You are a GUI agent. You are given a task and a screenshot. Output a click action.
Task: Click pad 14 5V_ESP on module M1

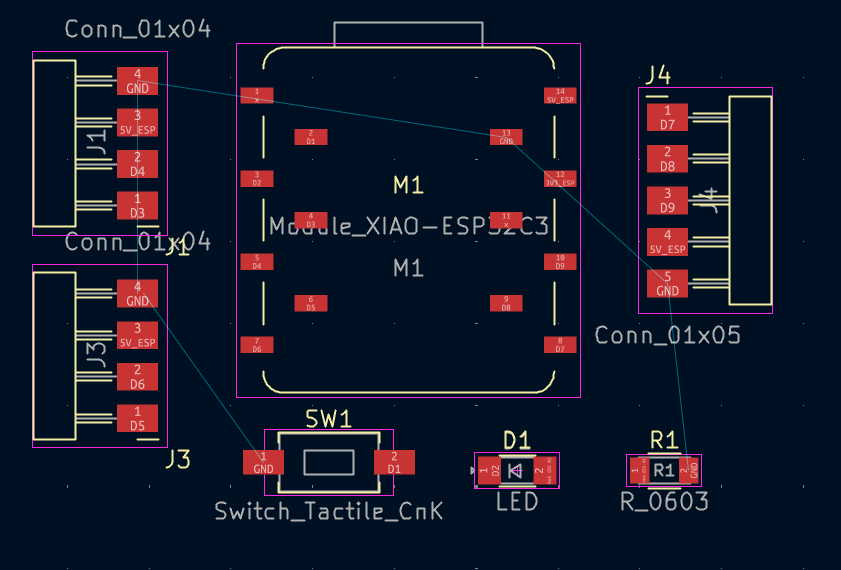(x=560, y=95)
